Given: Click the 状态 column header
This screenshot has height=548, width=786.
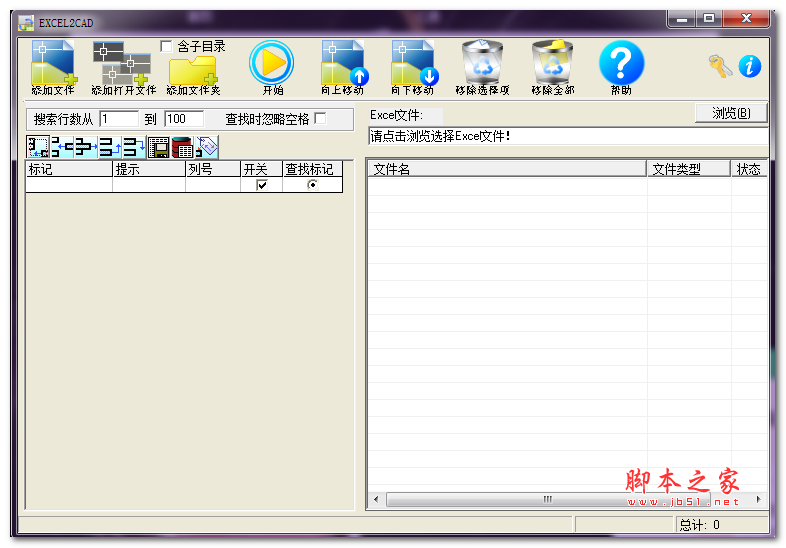Looking at the screenshot, I should [x=749, y=169].
